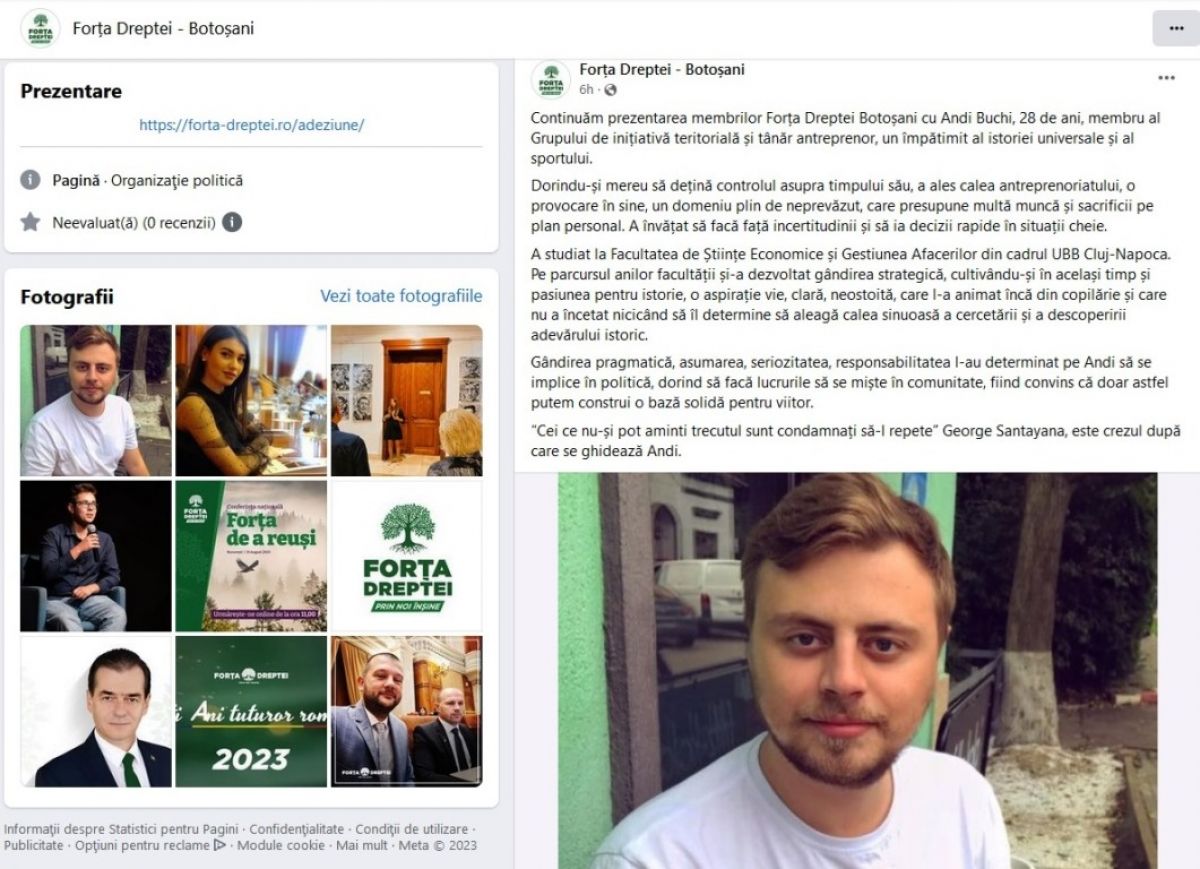
Task: Open the forta-dreptei.ro/adeziune link
Action: point(251,125)
